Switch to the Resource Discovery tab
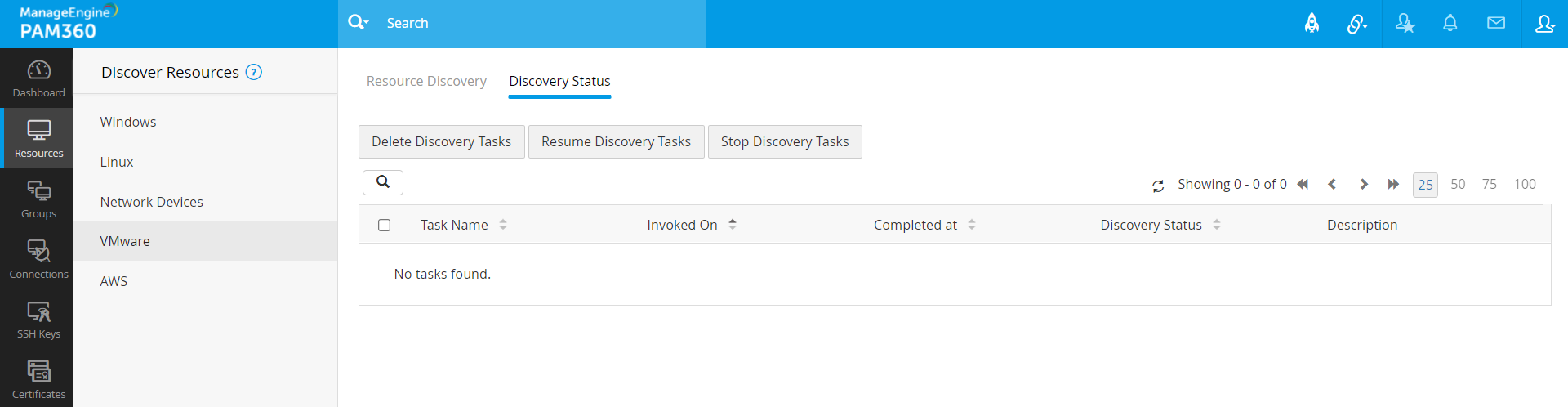The width and height of the screenshot is (1568, 407). [426, 81]
